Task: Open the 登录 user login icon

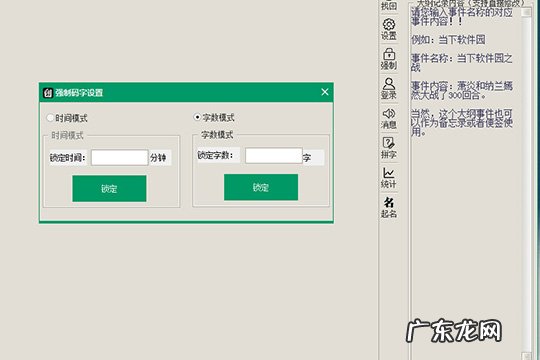Action: click(389, 89)
